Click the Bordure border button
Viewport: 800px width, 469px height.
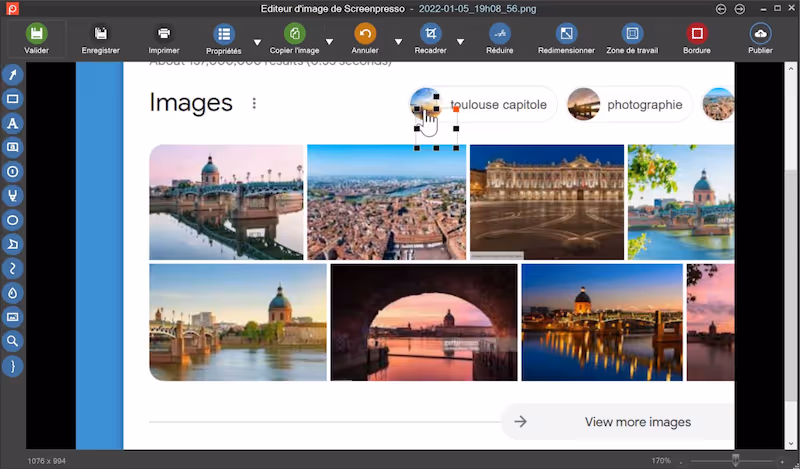tap(697, 39)
